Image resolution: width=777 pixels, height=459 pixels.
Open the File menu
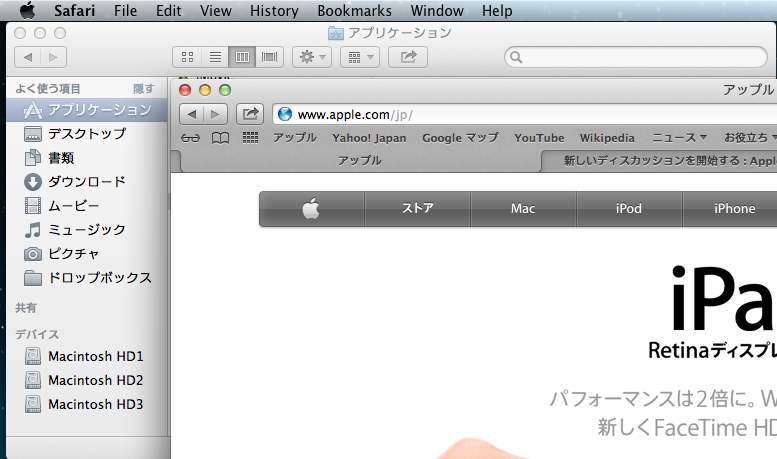point(125,10)
